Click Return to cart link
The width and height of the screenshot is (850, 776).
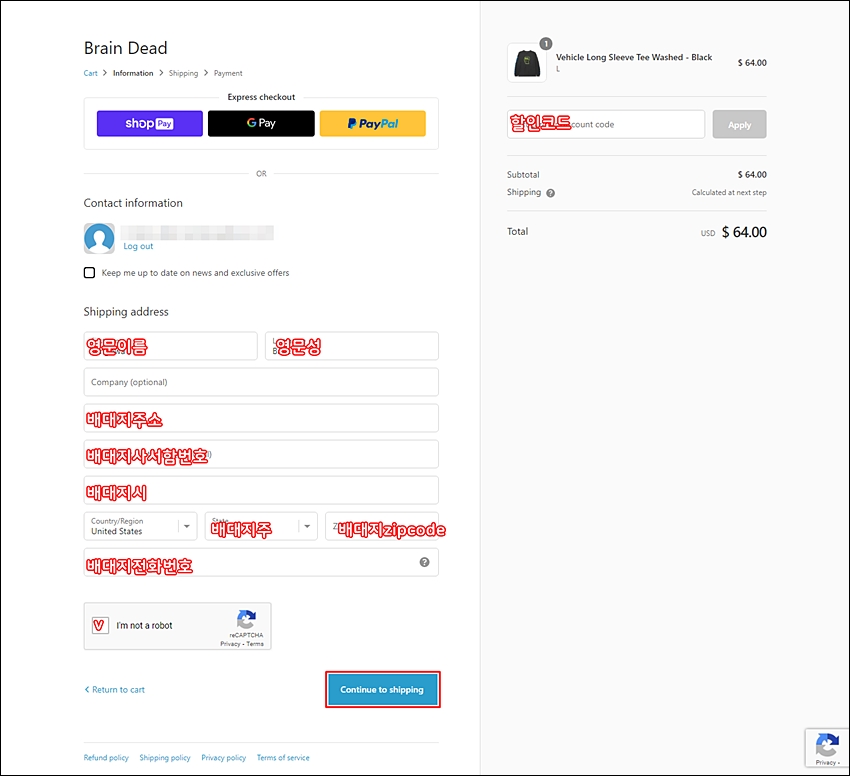click(114, 690)
